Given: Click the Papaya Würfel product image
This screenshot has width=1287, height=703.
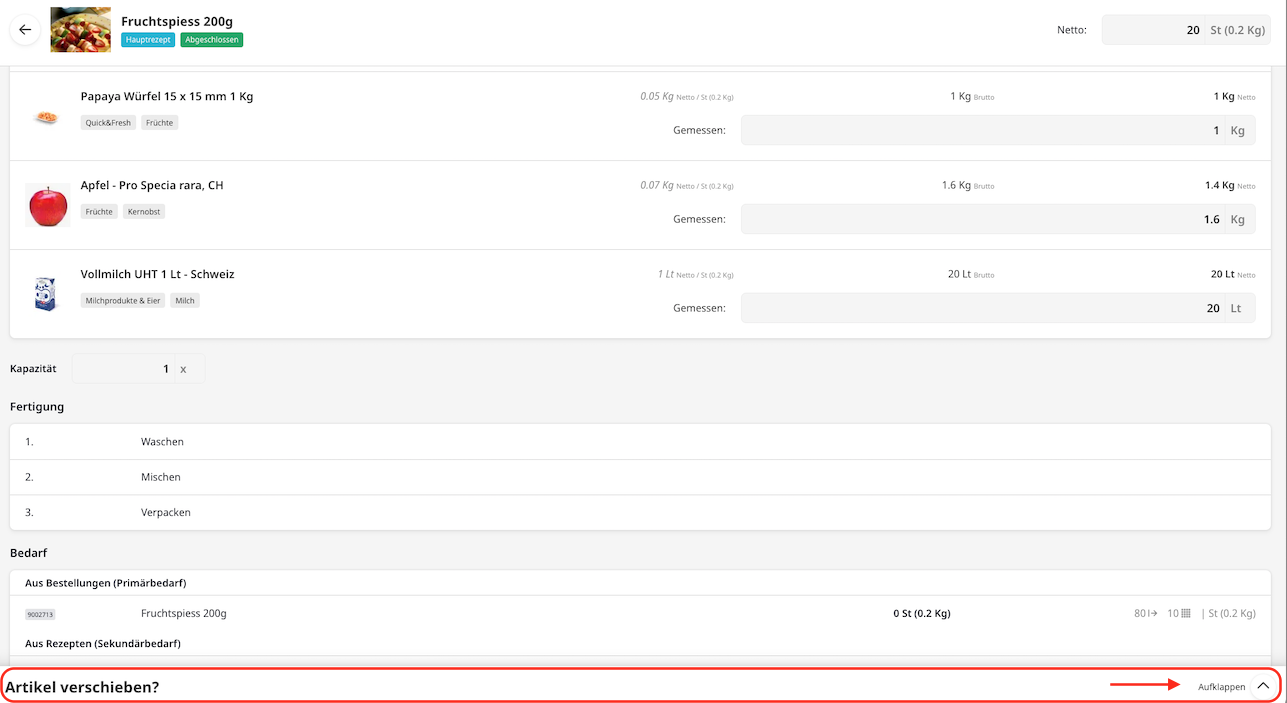Looking at the screenshot, I should [46, 117].
